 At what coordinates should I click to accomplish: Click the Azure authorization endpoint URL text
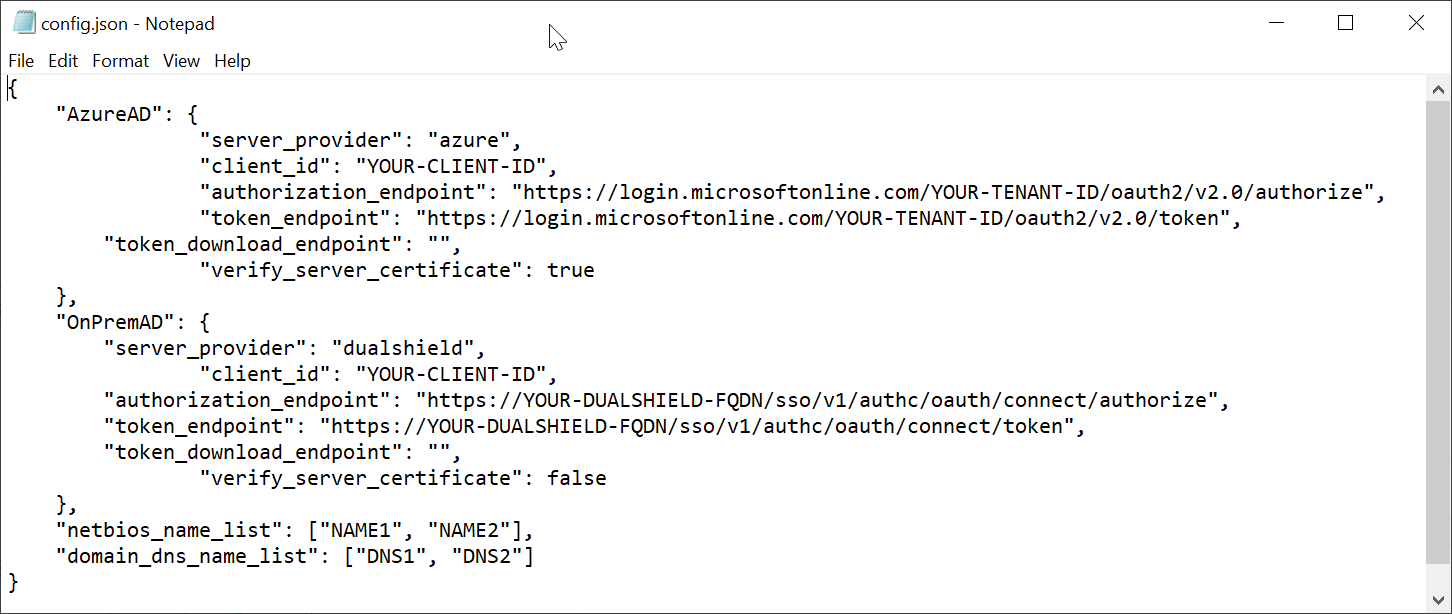(x=948, y=192)
